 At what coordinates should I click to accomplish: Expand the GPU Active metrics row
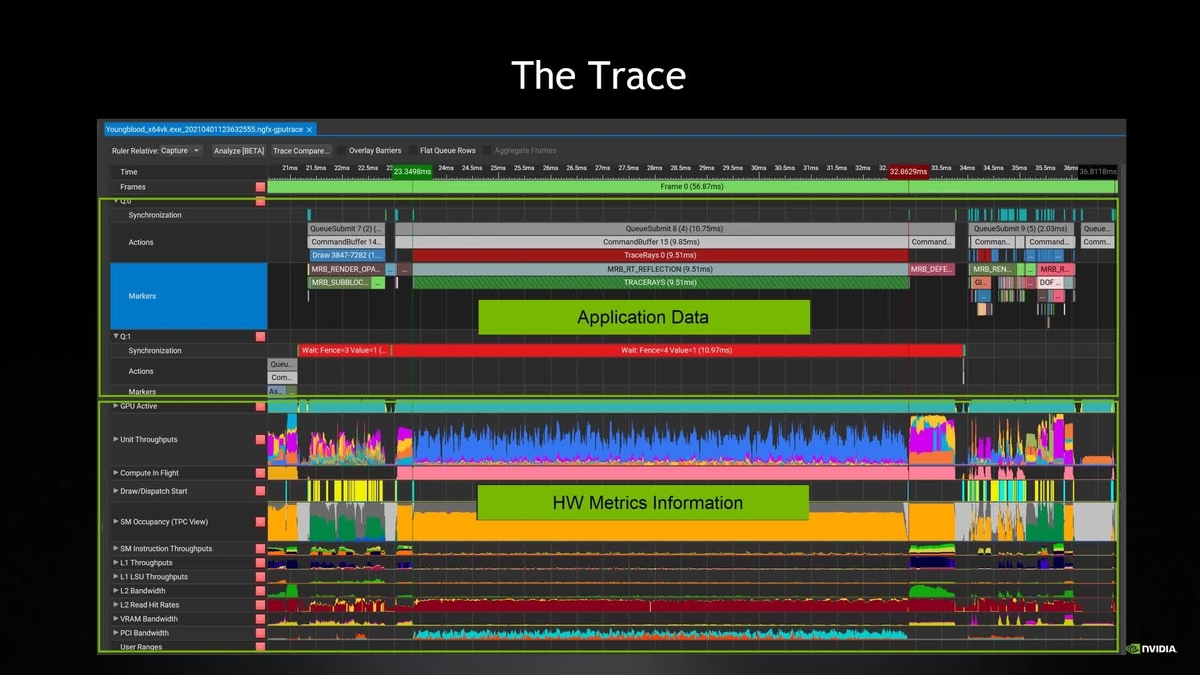click(x=116, y=406)
